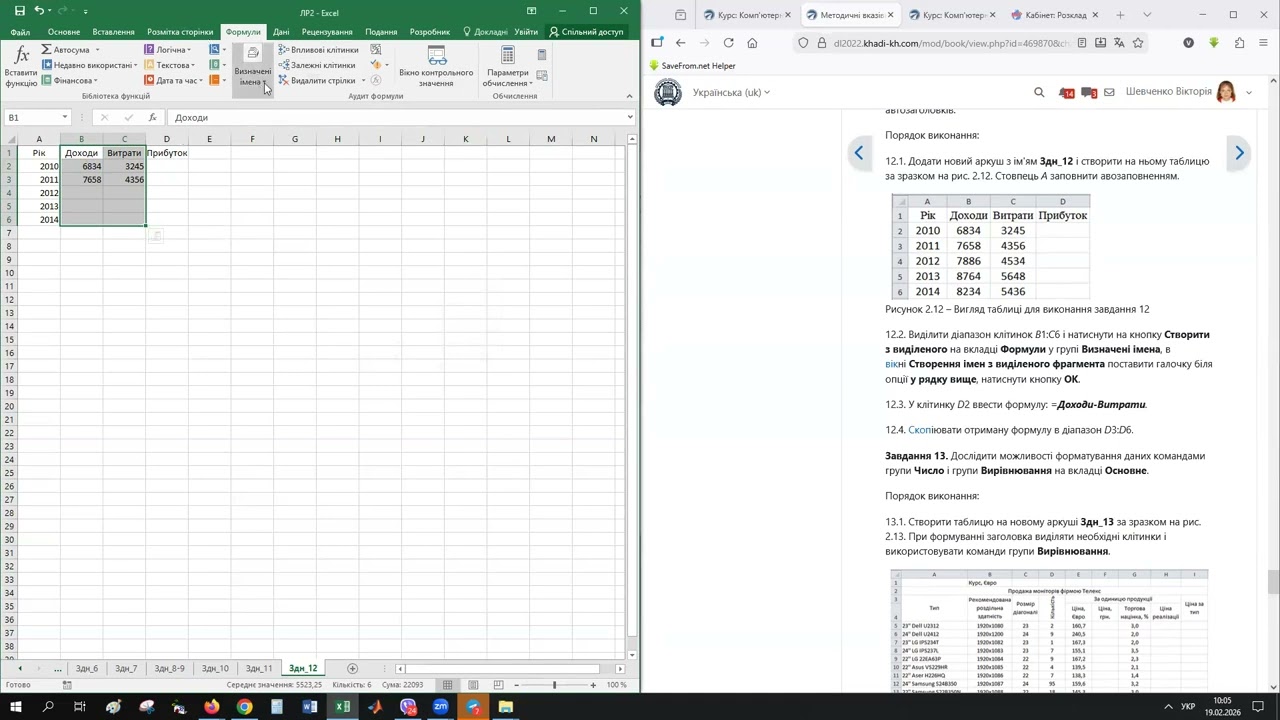Click Remove Arrows (Видалити стрілки)
Screen dimensions: 1280x720
coord(316,80)
